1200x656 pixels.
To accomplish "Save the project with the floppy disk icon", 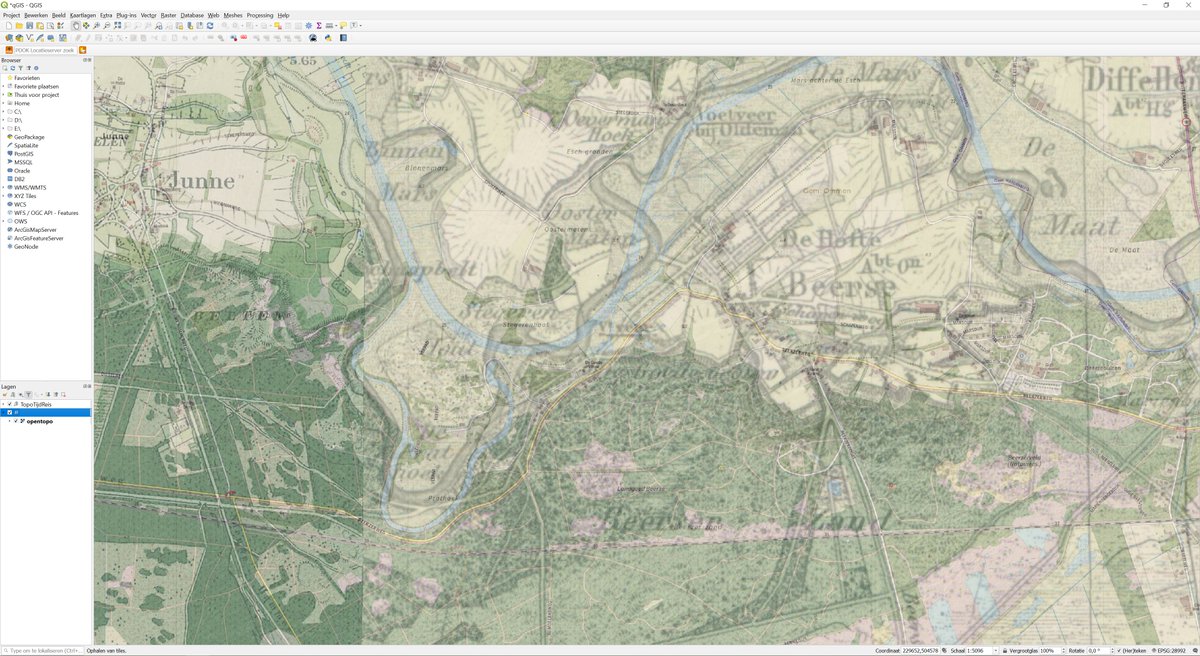I will pos(29,26).
